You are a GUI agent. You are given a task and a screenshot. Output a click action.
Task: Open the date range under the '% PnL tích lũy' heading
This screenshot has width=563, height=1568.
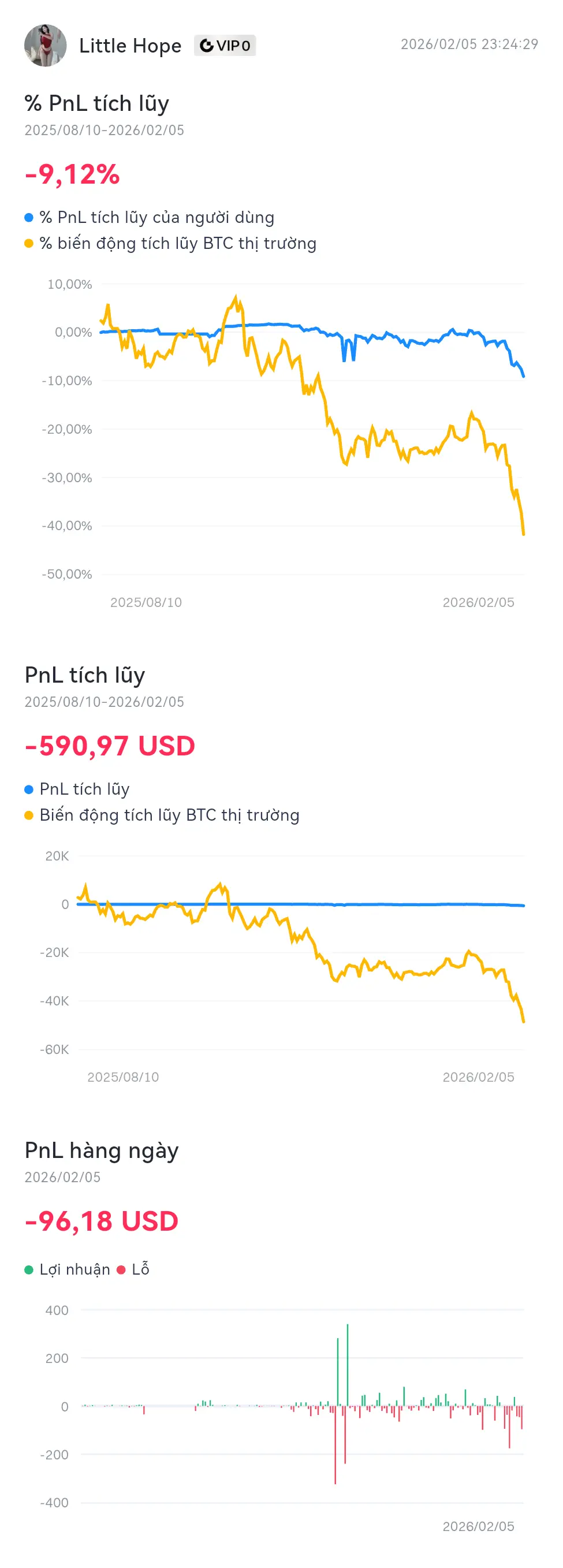point(104,131)
